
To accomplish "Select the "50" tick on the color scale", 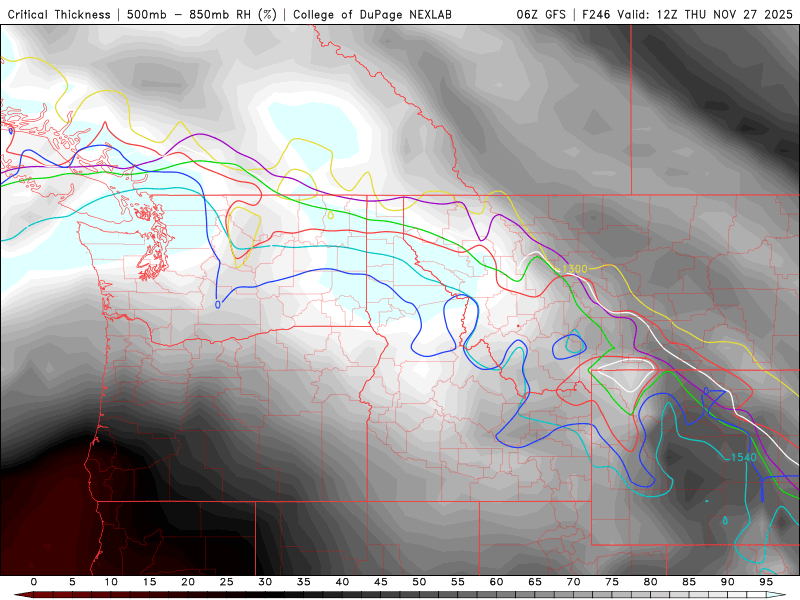I will [x=419, y=582].
